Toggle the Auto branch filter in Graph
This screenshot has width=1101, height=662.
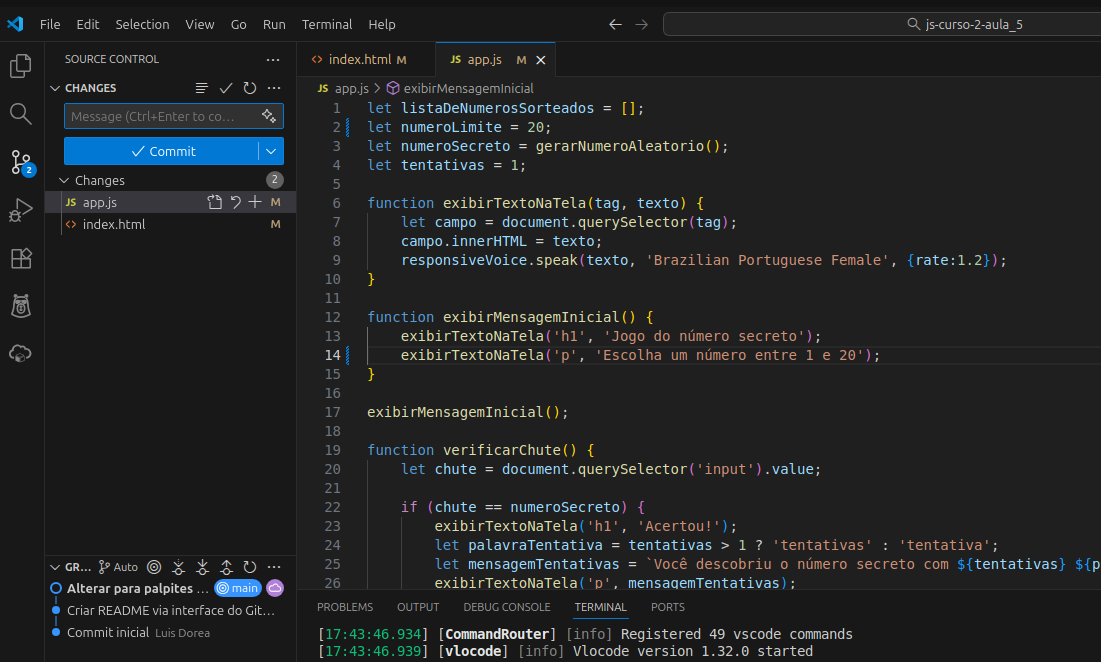tap(119, 567)
